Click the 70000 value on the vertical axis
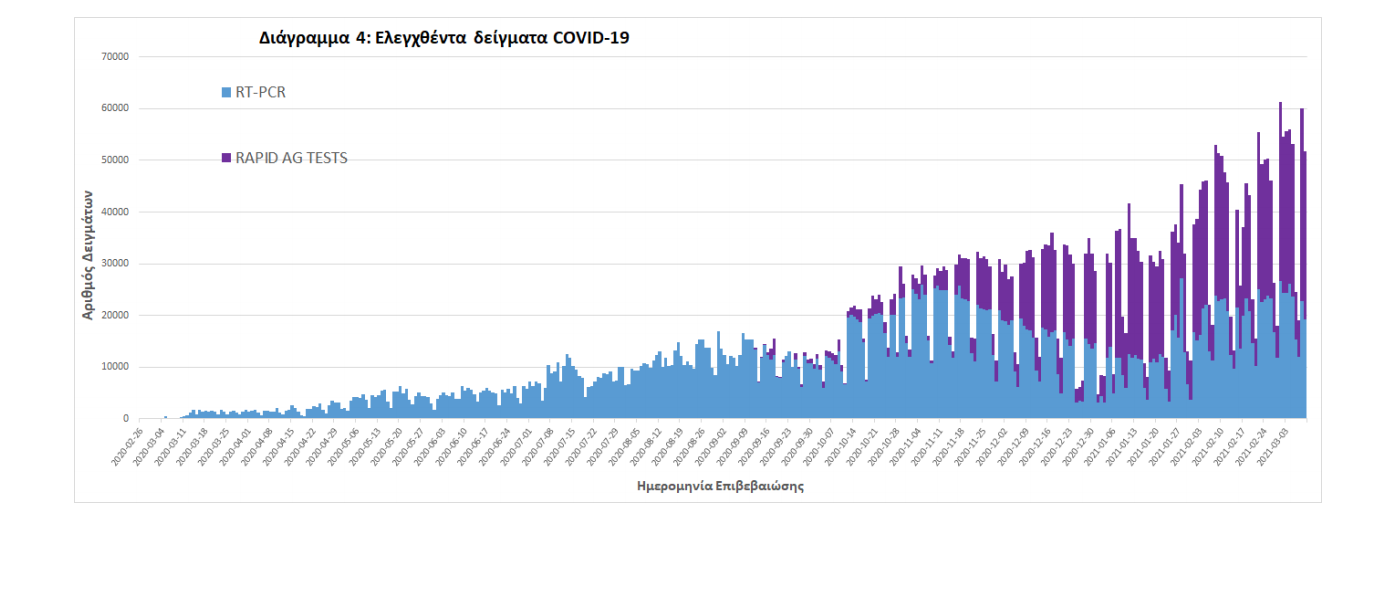This screenshot has width=1376, height=590. [x=115, y=57]
